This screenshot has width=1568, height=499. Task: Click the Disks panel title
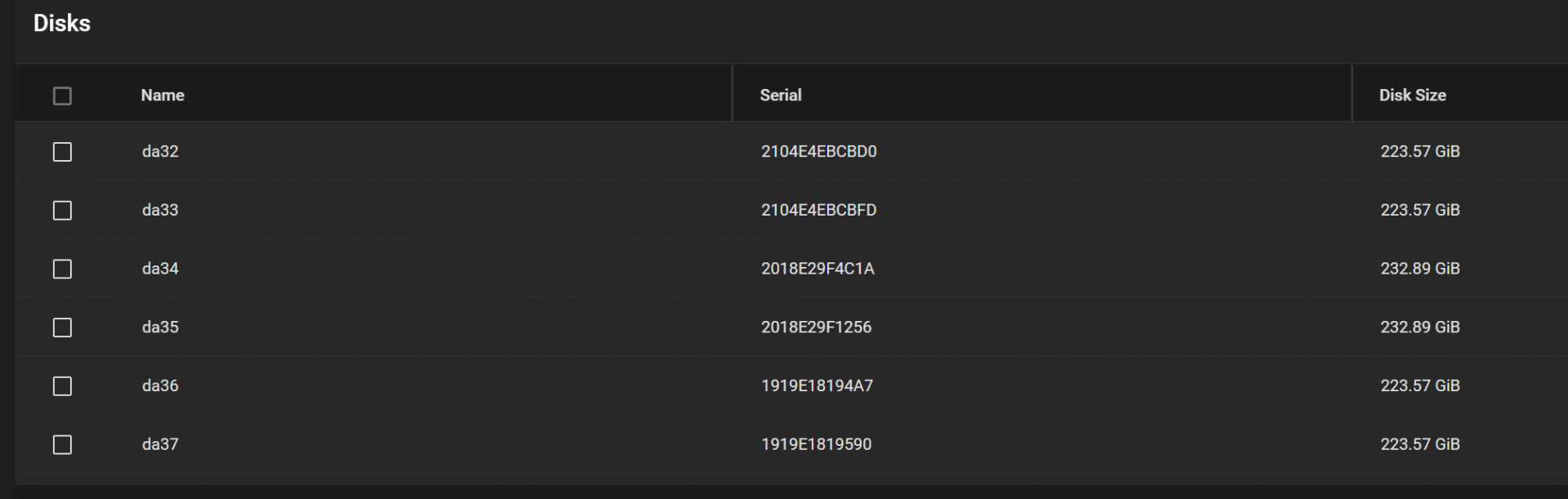pyautogui.click(x=62, y=24)
